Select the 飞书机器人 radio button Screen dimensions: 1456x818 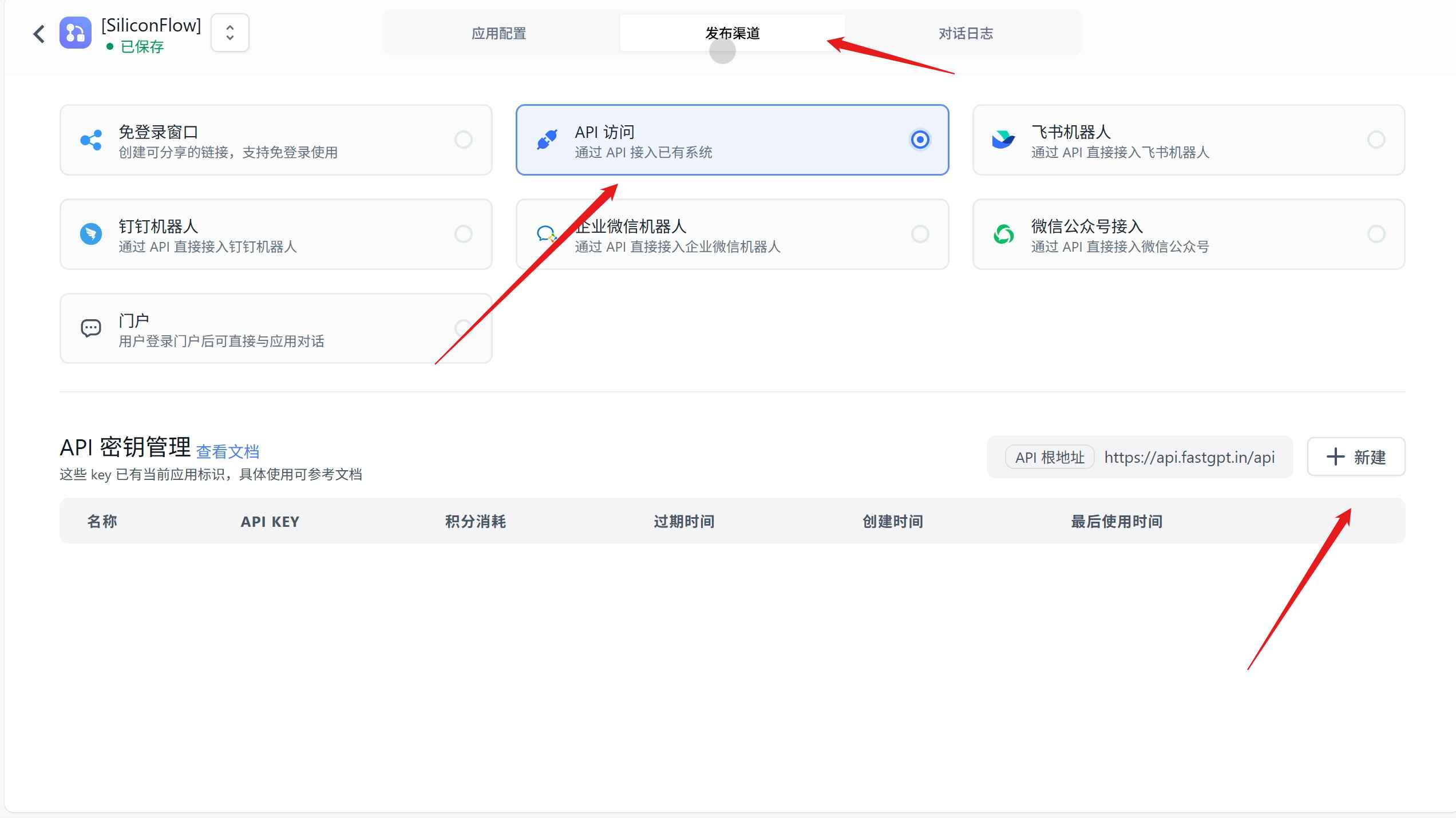tap(1376, 140)
